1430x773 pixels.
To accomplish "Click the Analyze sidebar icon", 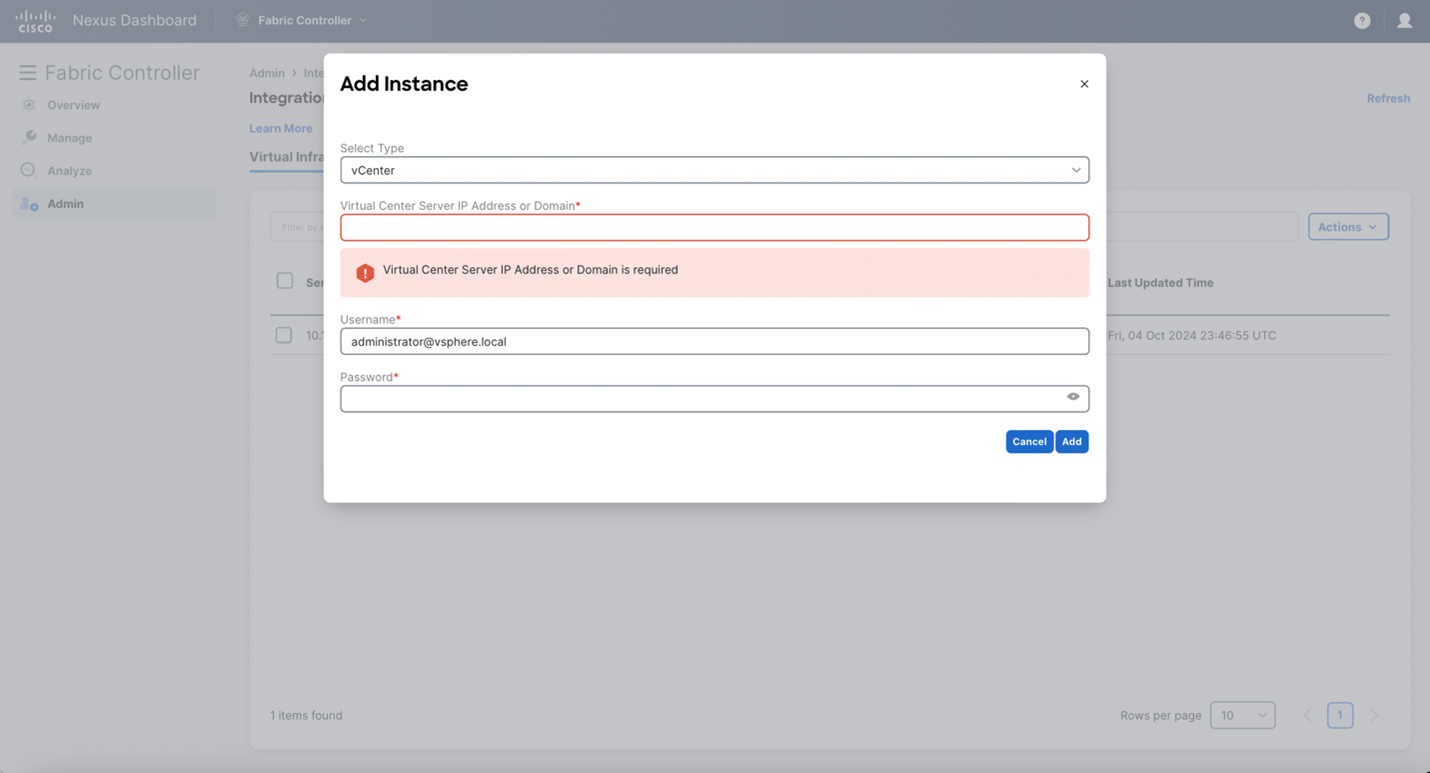I will [28, 170].
